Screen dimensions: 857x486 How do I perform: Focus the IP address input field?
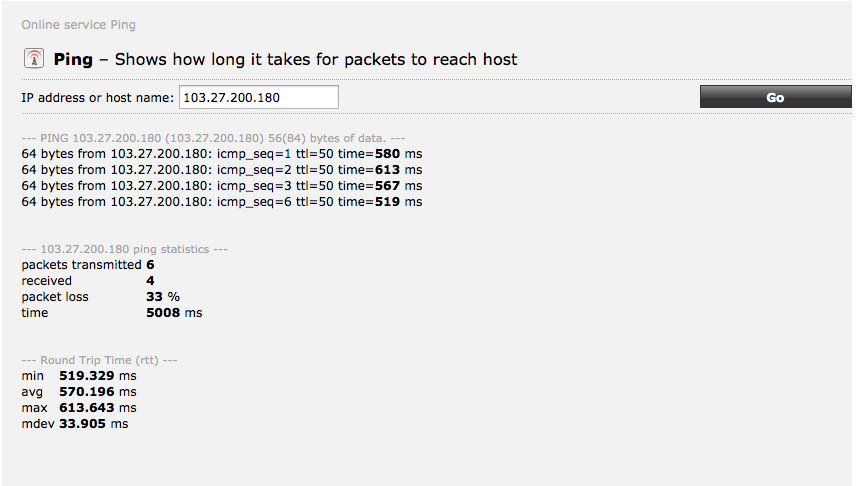point(258,97)
